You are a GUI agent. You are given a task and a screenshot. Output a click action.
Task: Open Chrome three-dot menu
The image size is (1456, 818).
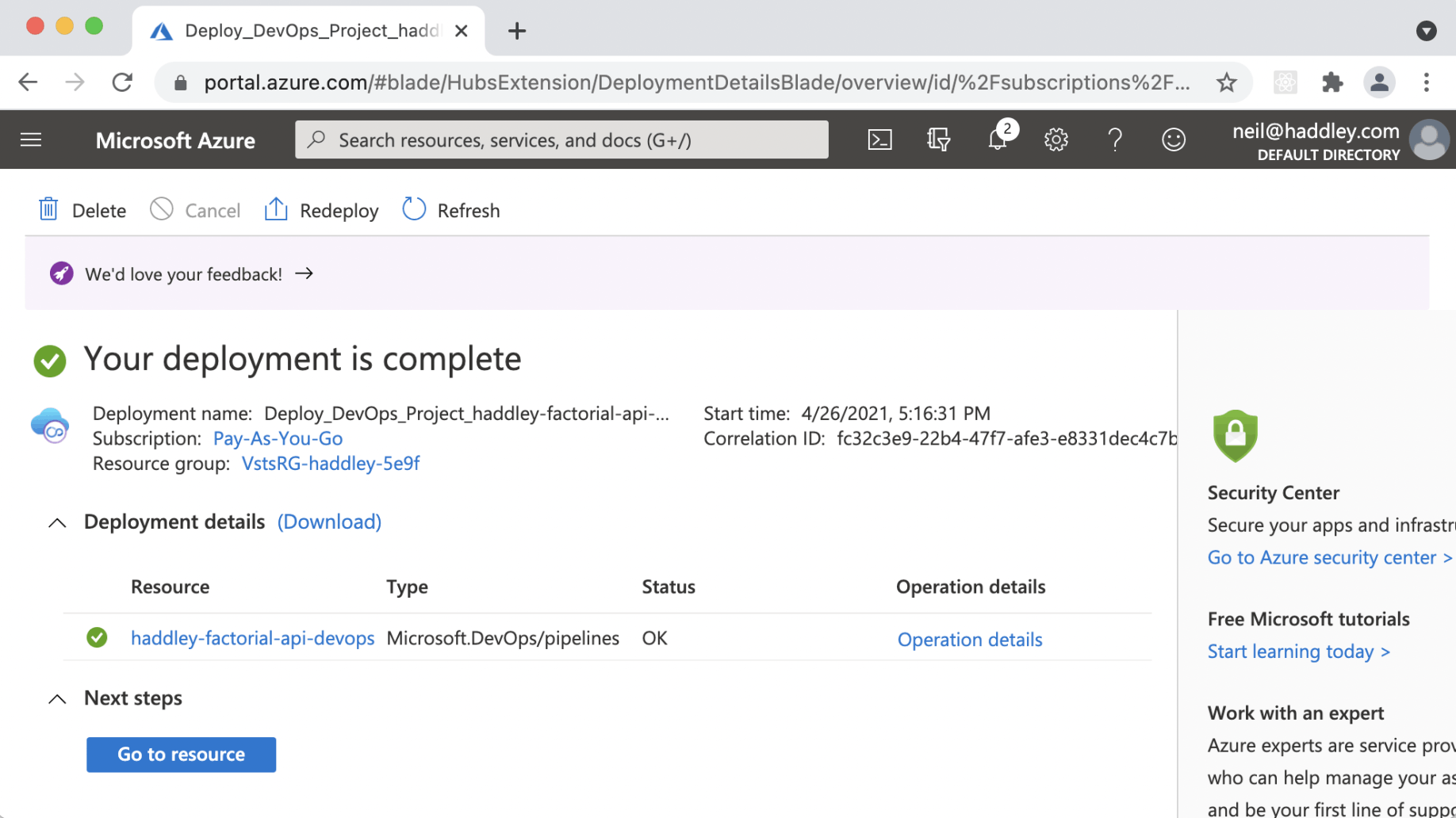tap(1426, 82)
